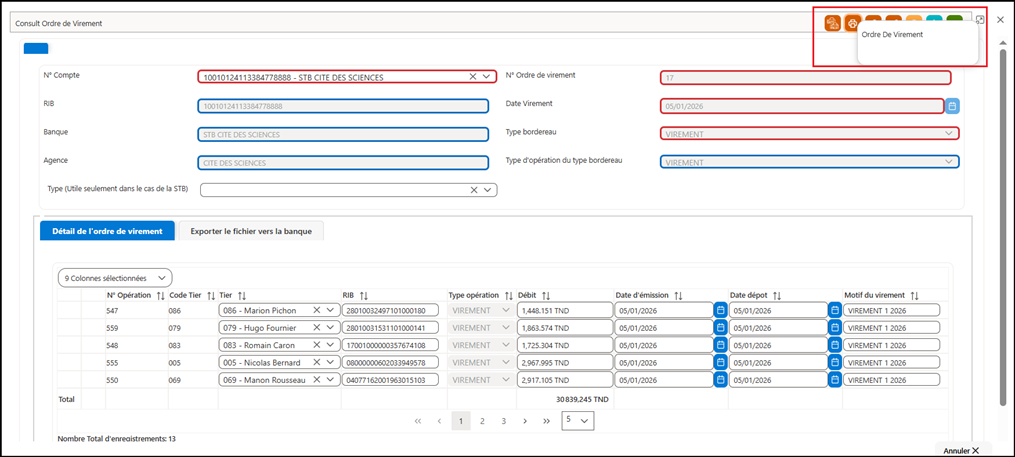This screenshot has height=457, width=1015.
Task: Sort the table by Code Tier
Action: 211,295
